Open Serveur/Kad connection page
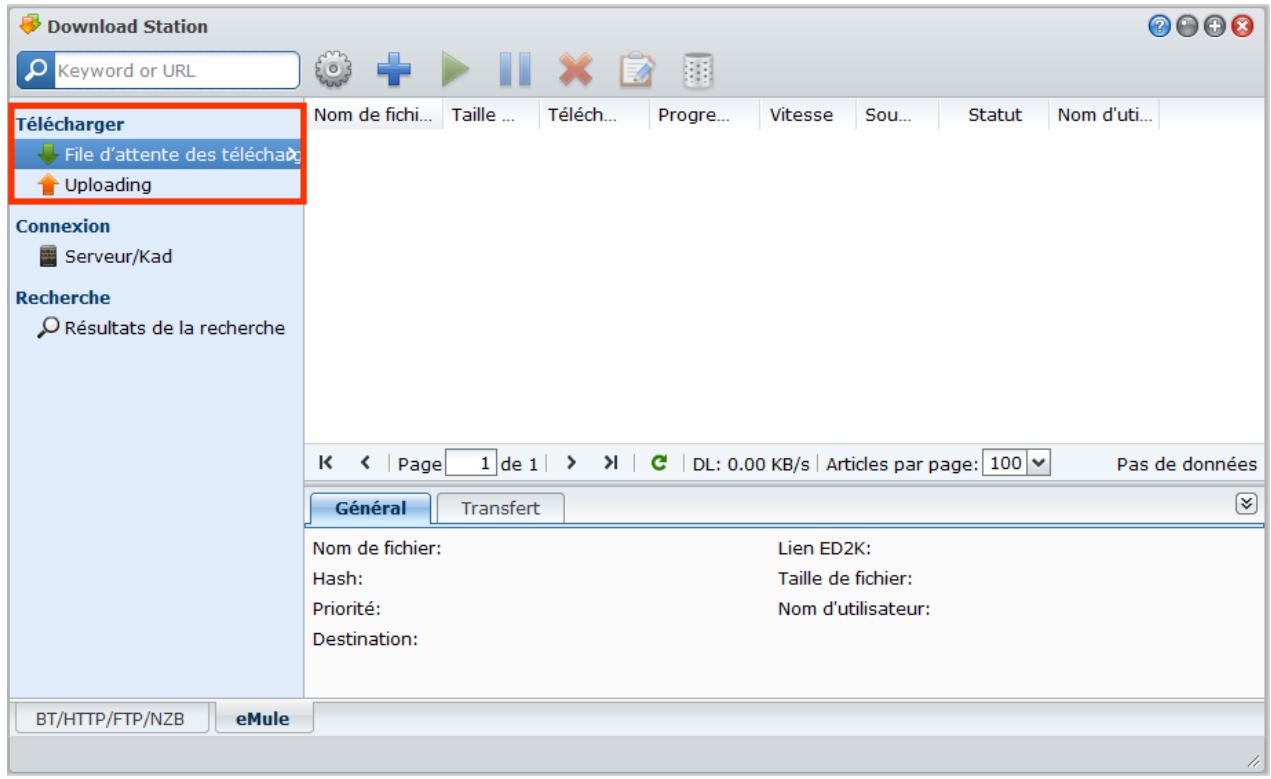 click(x=105, y=256)
